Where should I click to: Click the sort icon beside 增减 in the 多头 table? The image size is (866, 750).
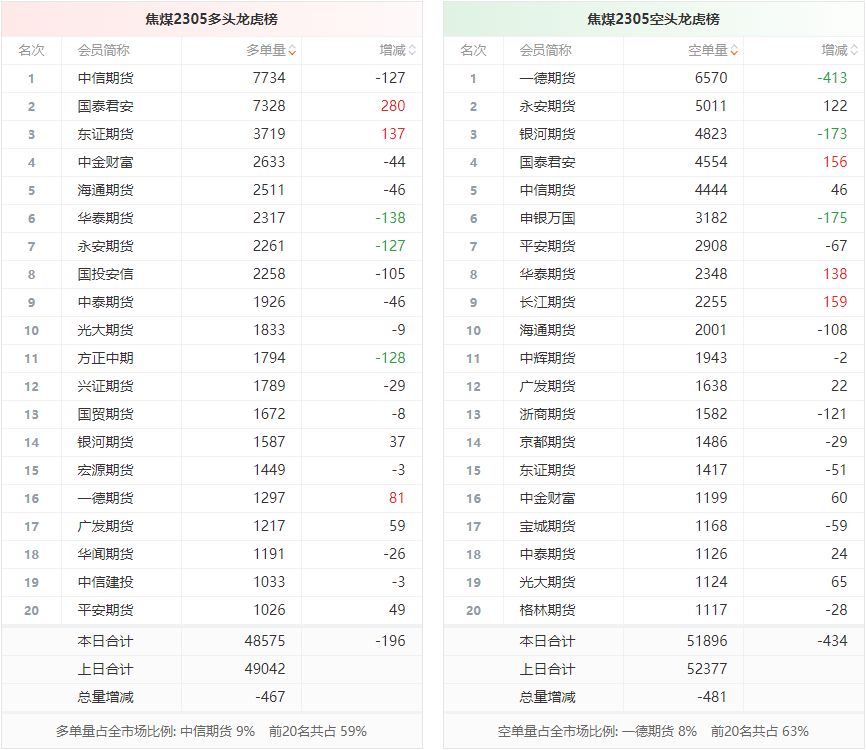[x=412, y=50]
